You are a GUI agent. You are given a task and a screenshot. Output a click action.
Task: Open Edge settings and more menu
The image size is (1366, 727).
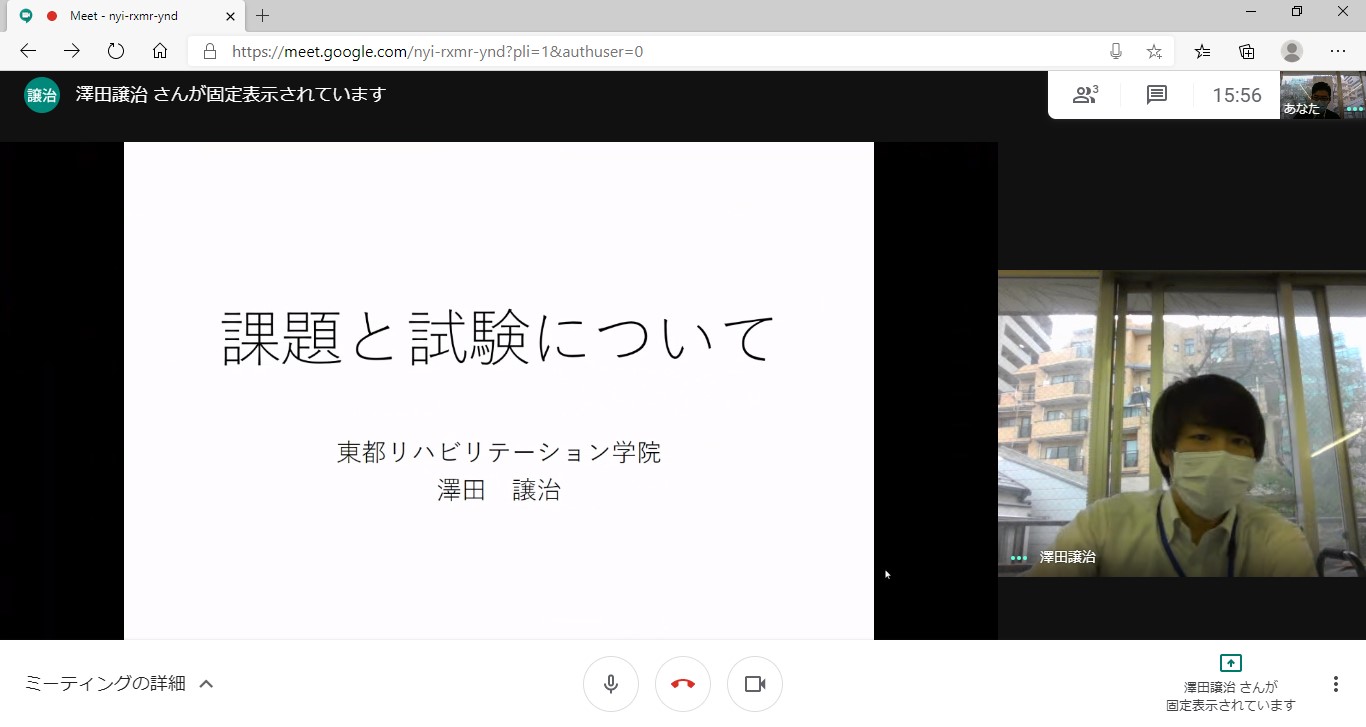pyautogui.click(x=1338, y=51)
